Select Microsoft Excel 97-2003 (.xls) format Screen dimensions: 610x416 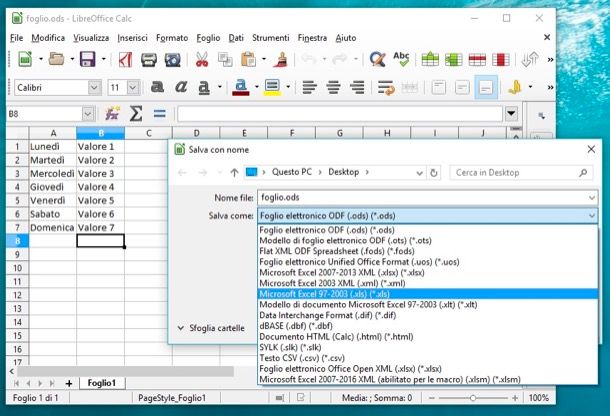click(x=428, y=294)
